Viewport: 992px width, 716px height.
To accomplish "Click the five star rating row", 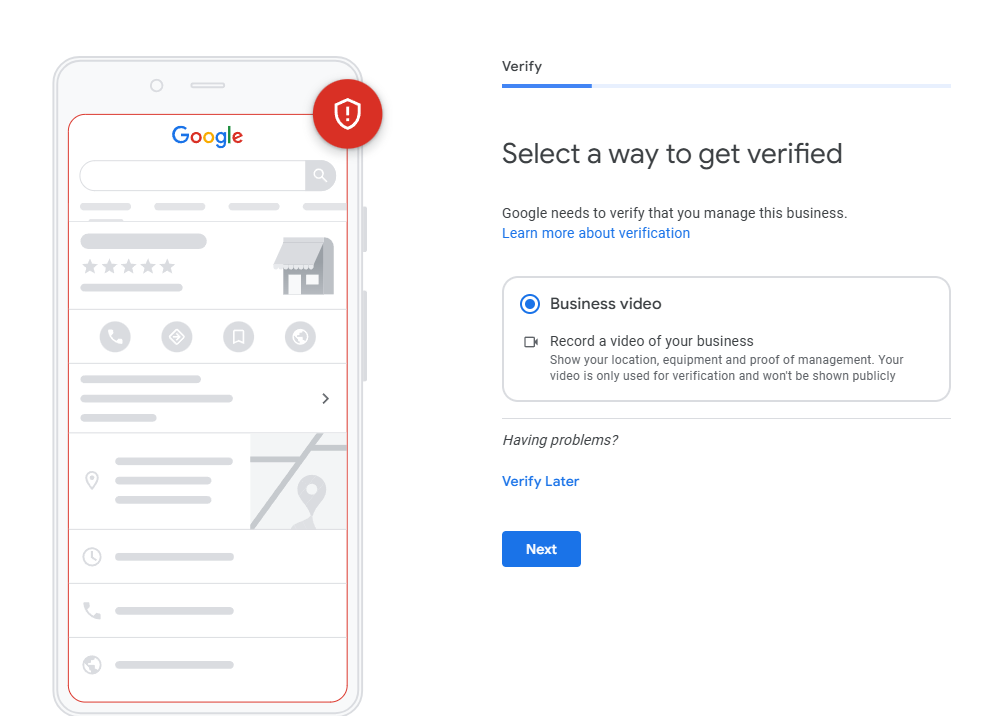I will pyautogui.click(x=128, y=266).
